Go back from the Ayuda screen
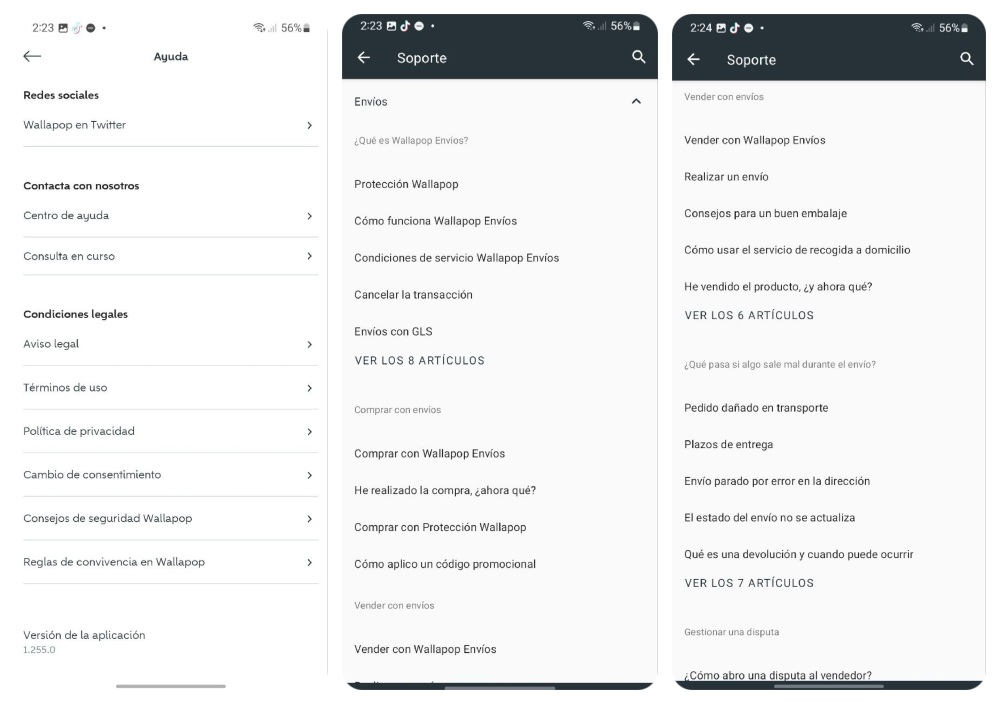Screen dimensions: 1000x704 32,56
